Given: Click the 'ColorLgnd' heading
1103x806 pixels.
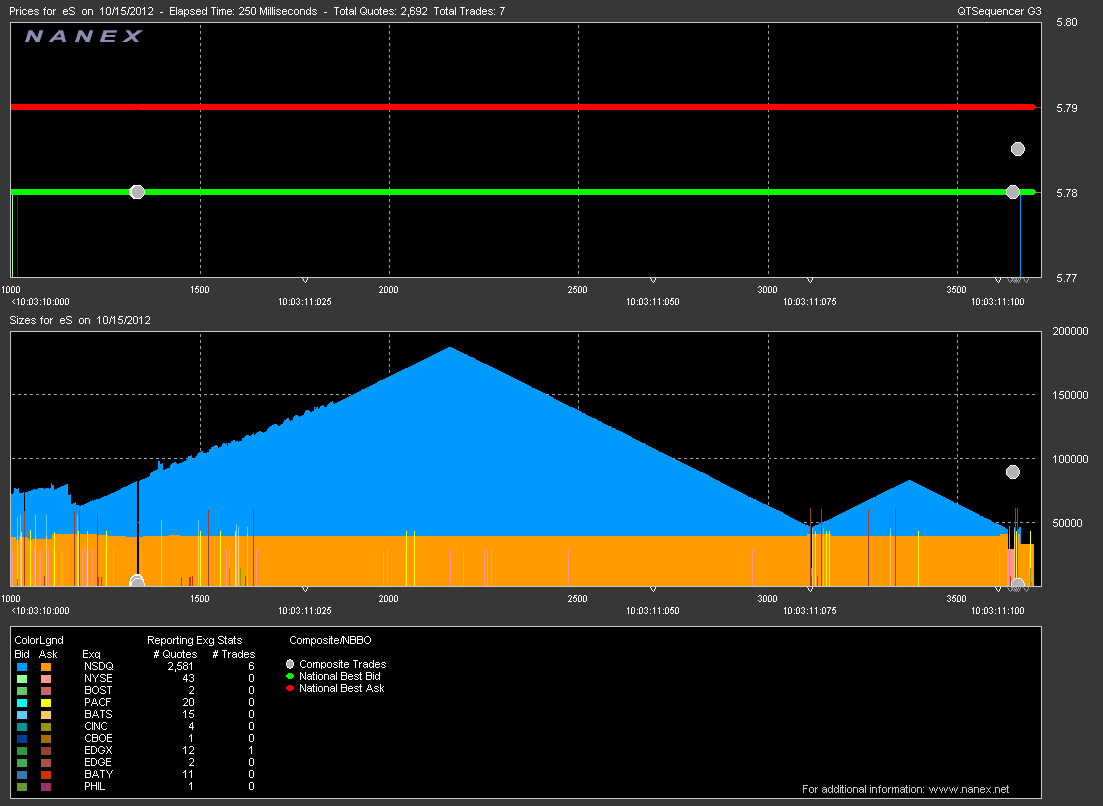Looking at the screenshot, I should tap(39, 641).
